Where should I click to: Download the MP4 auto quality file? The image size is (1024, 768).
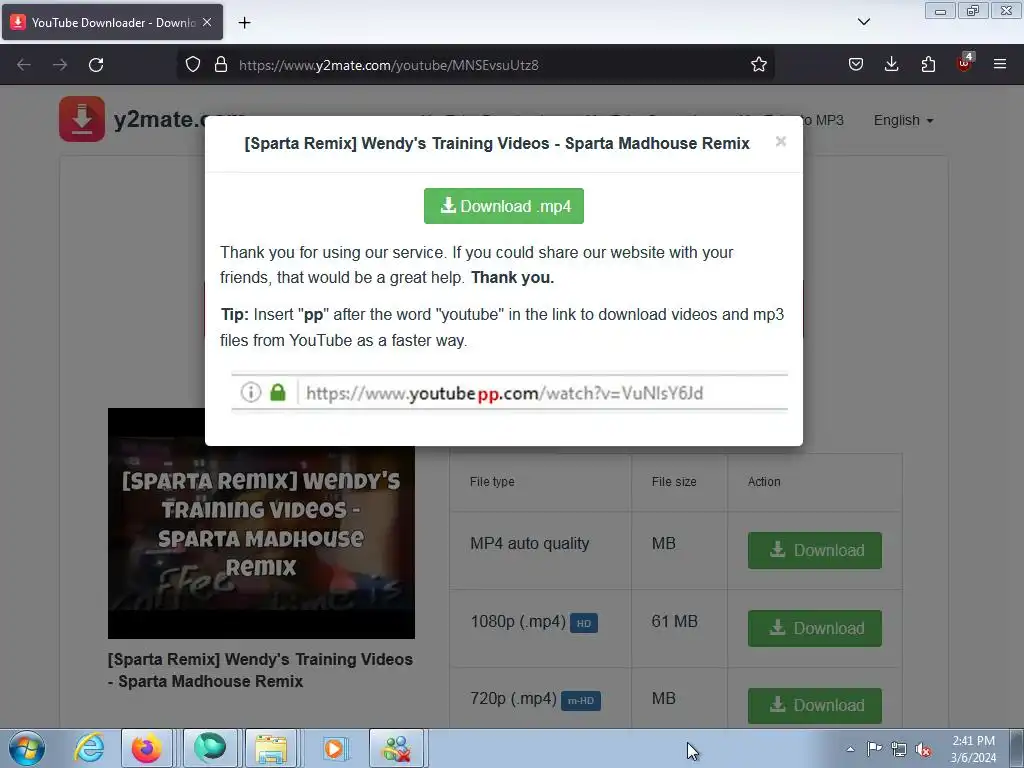(x=814, y=551)
